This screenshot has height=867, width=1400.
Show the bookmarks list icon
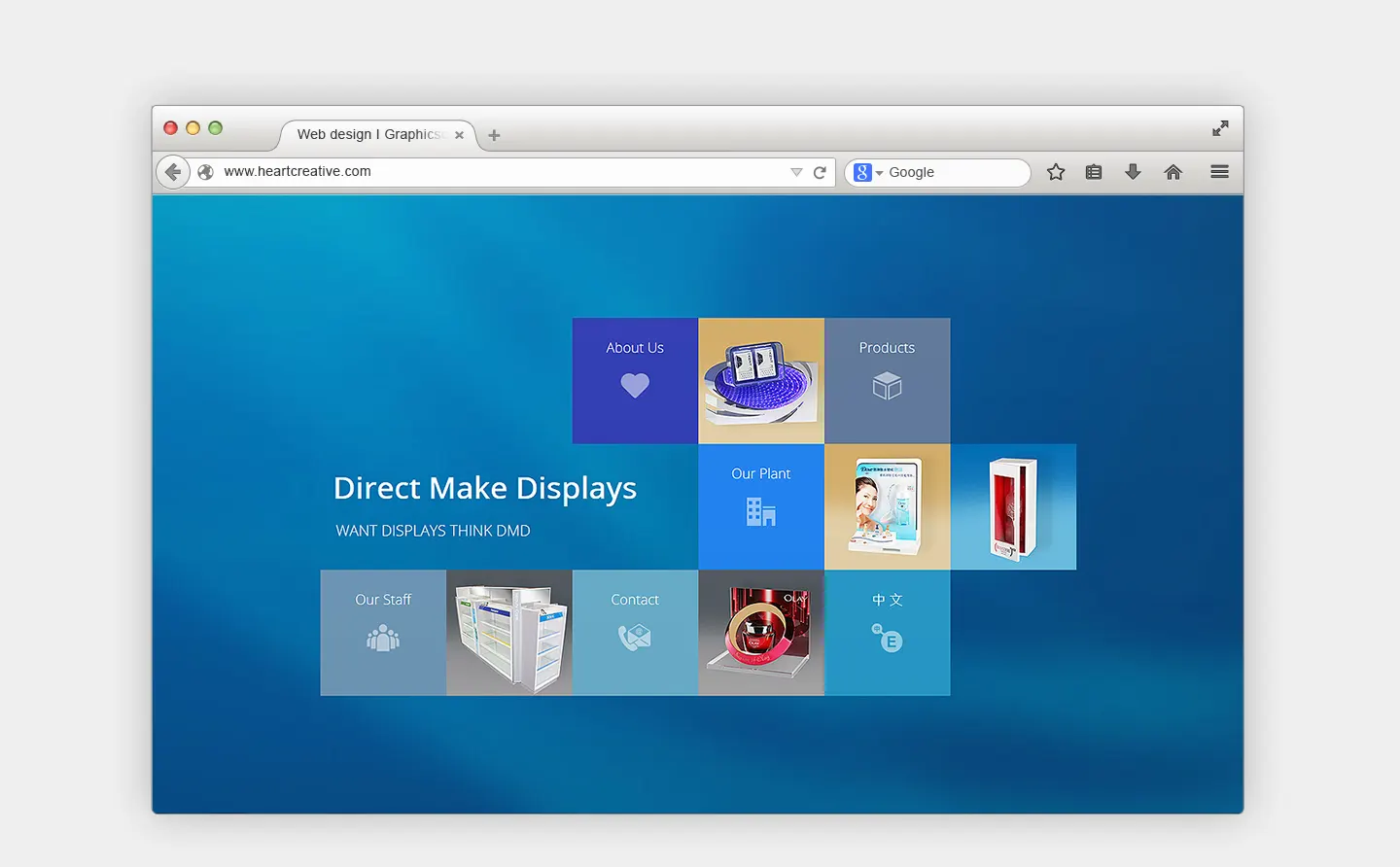(x=1094, y=172)
